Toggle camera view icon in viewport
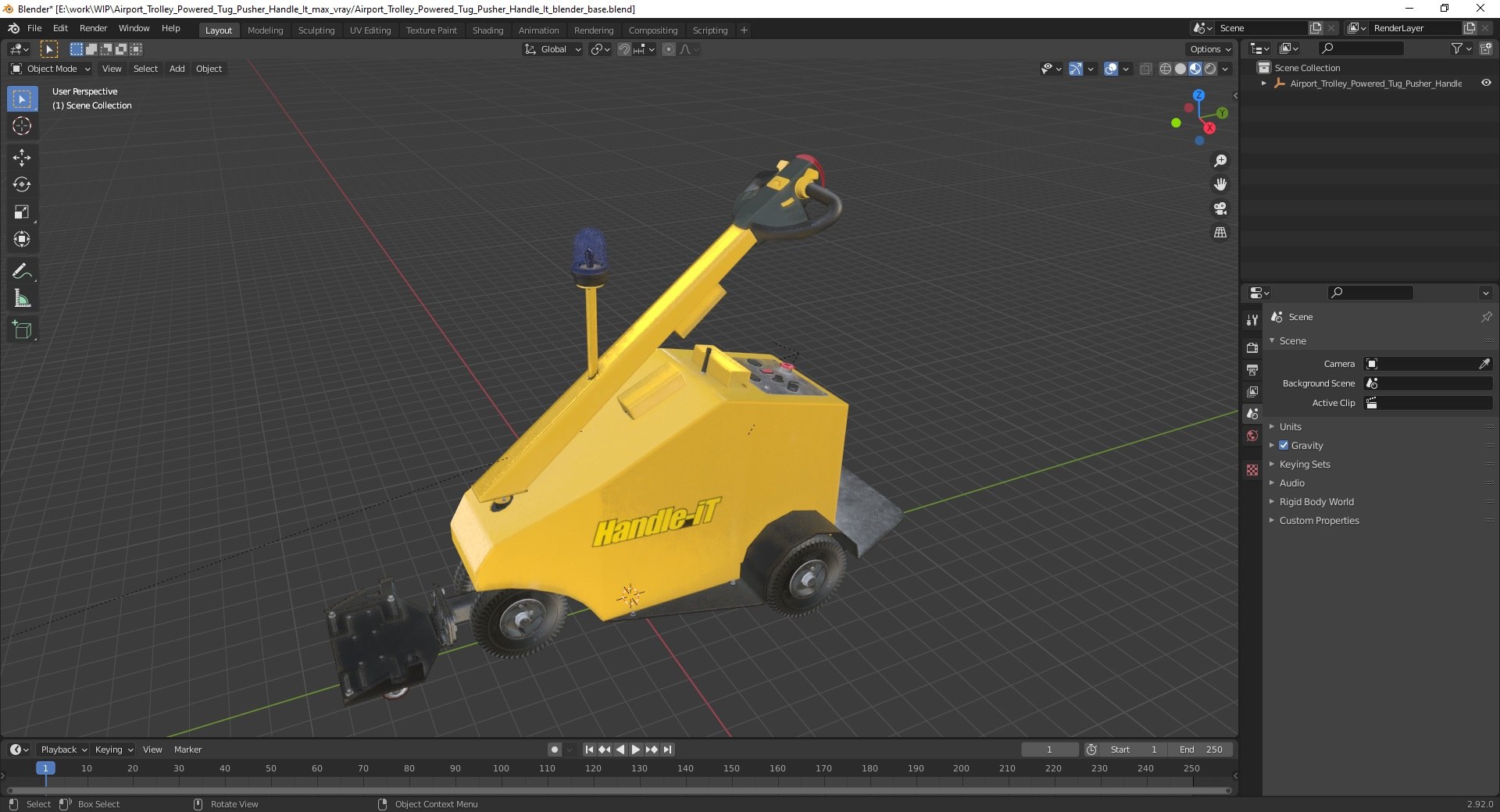Screen dimensions: 1500x812 [1220, 208]
